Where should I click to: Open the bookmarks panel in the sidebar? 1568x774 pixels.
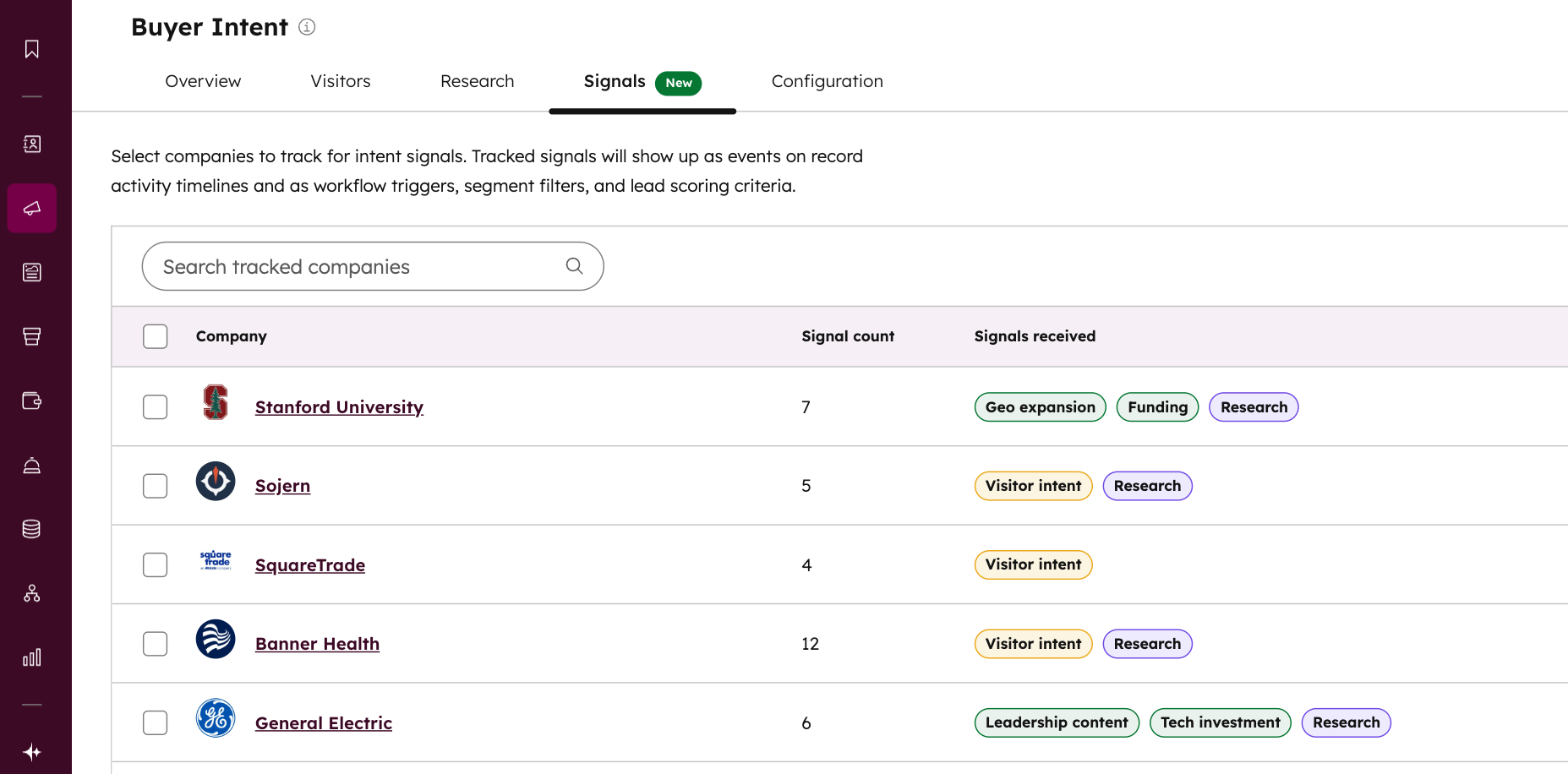[31, 48]
